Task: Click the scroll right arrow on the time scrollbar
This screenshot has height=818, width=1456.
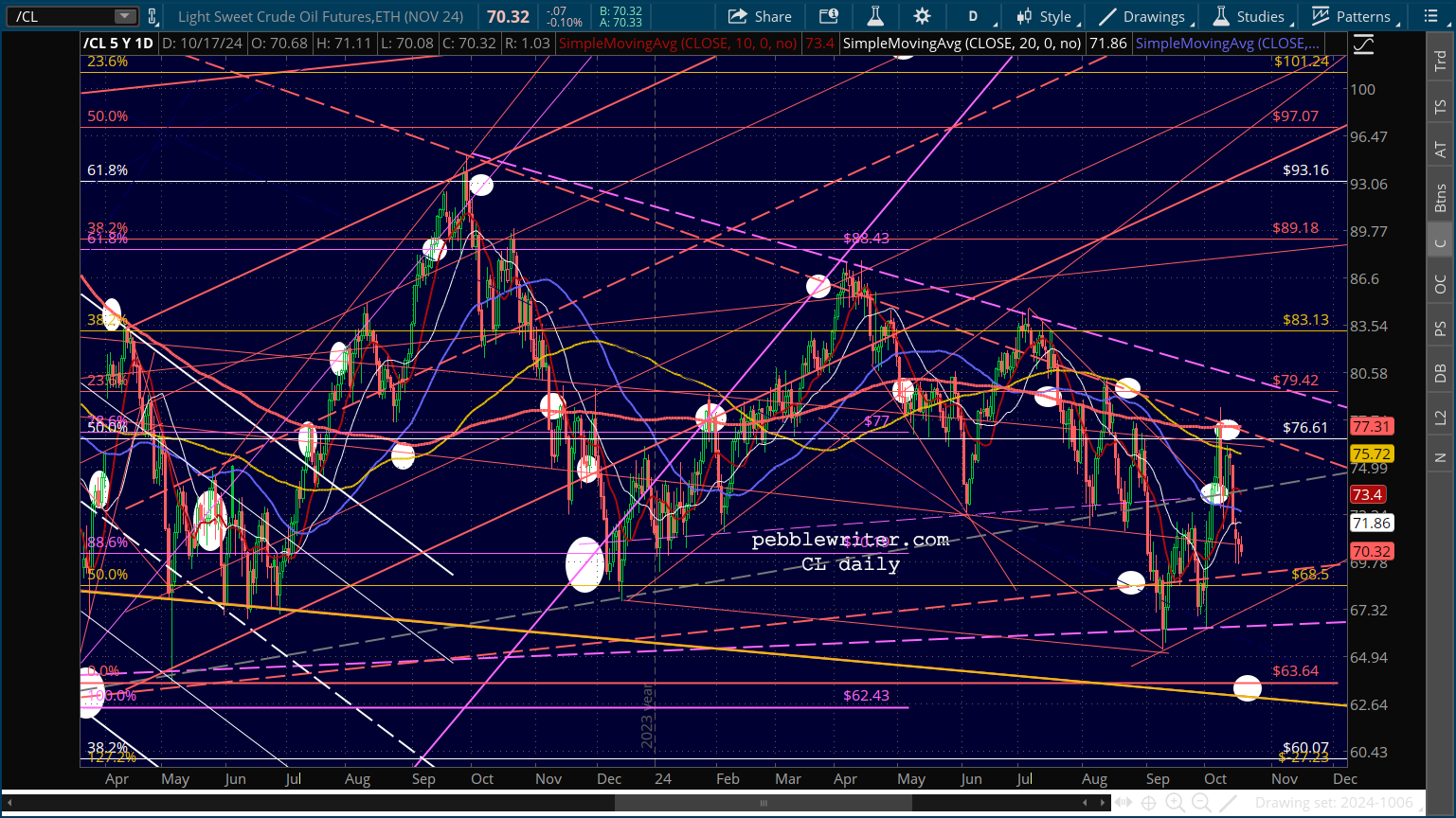Action: coord(1103,803)
